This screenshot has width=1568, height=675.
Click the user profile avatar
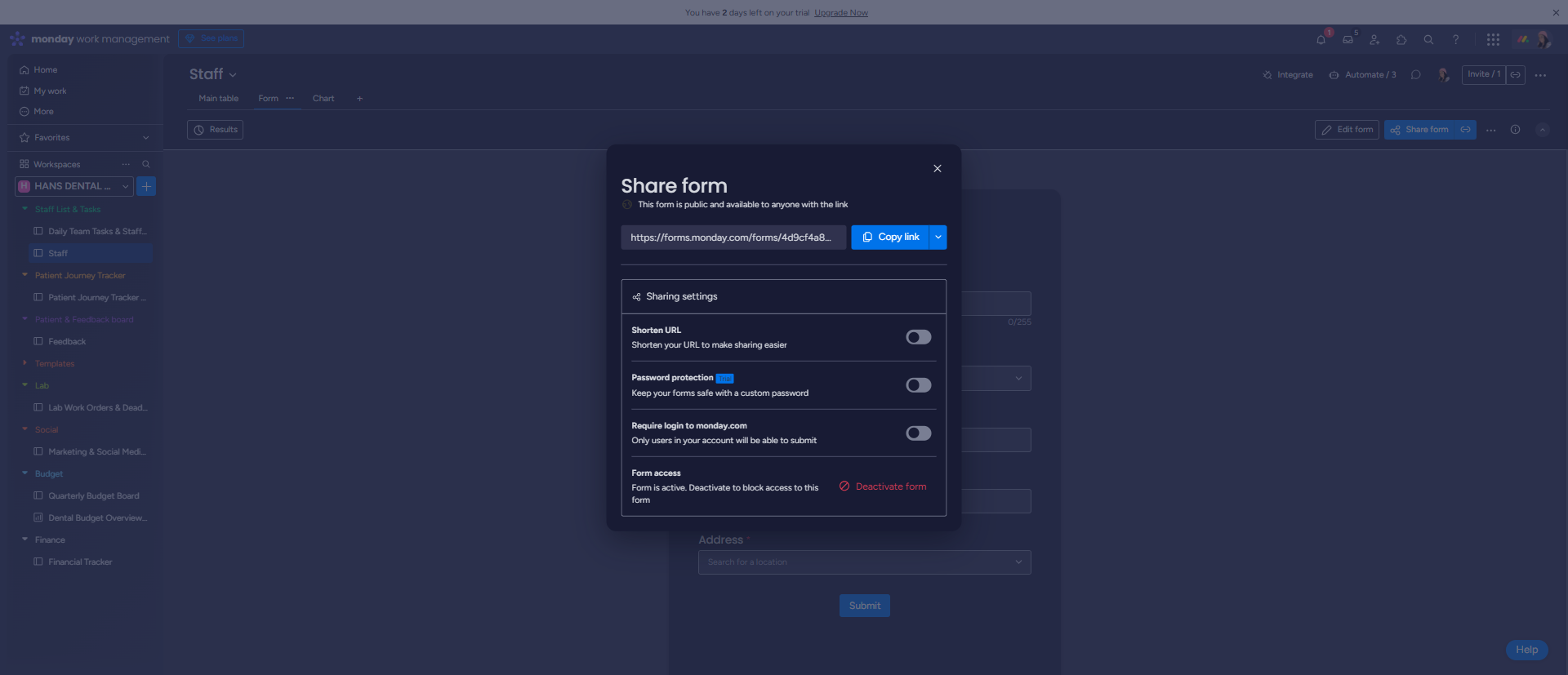coord(1543,39)
